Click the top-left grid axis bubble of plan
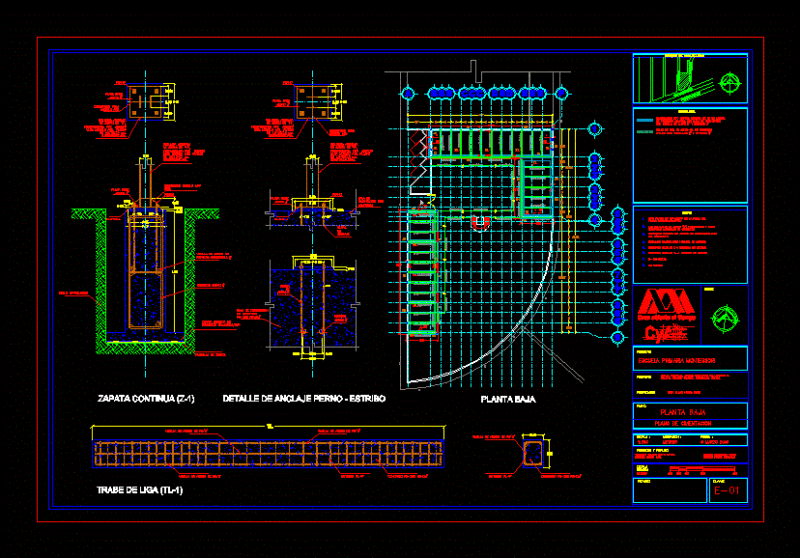The height and width of the screenshot is (558, 800). tap(408, 93)
